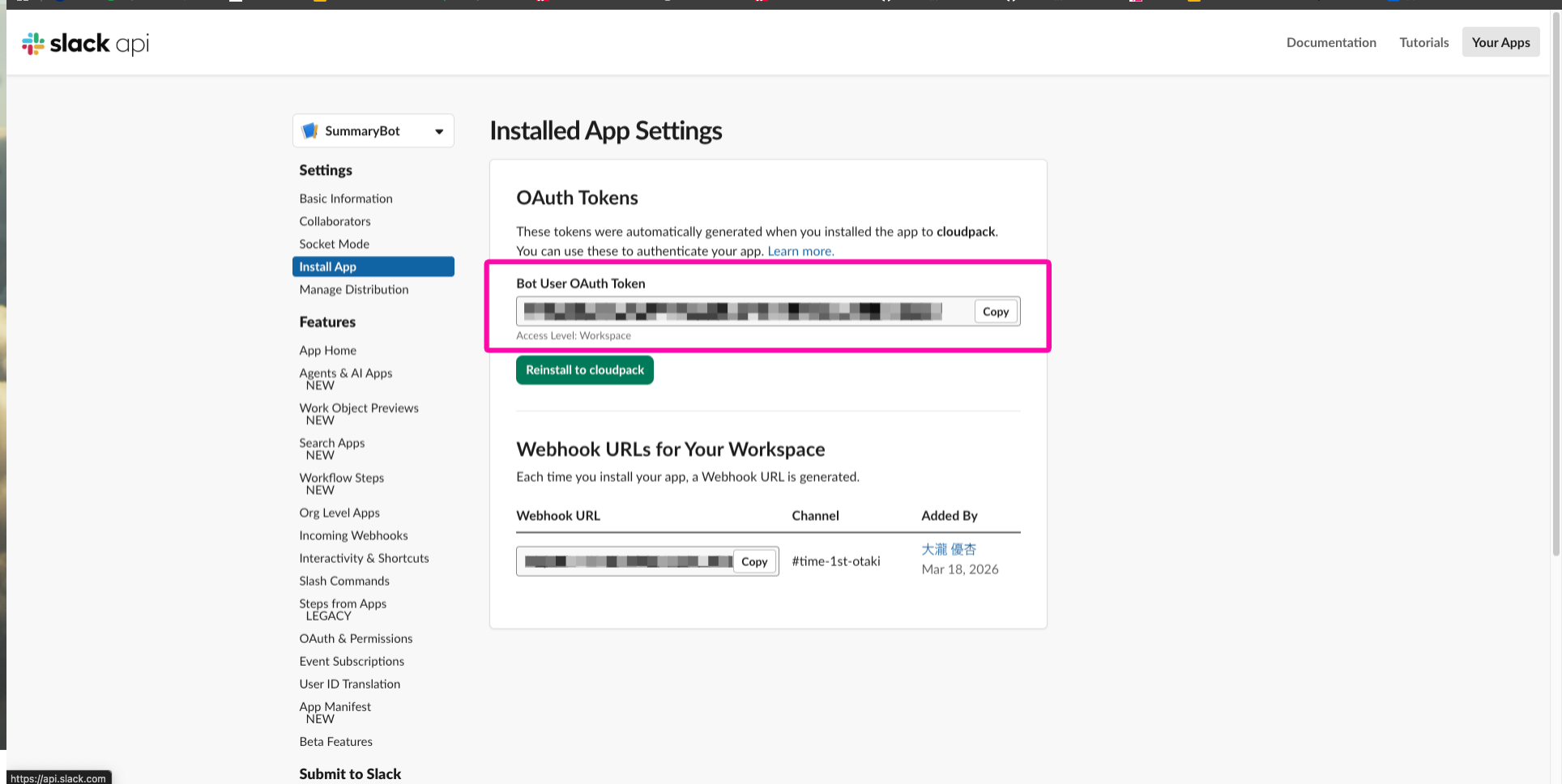Open Basic Information settings
Screen dimensions: 1562x784
(345, 198)
